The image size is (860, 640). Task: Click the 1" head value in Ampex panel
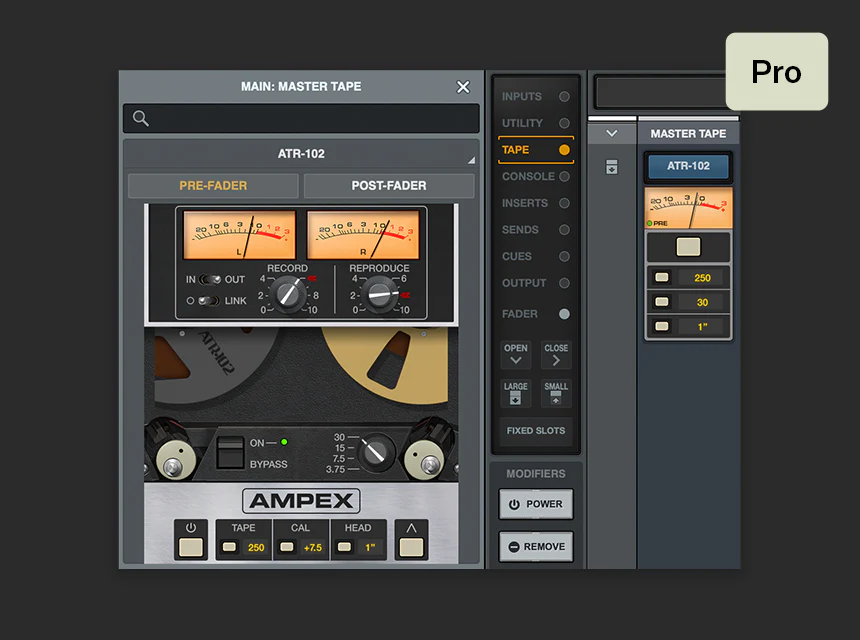point(370,547)
